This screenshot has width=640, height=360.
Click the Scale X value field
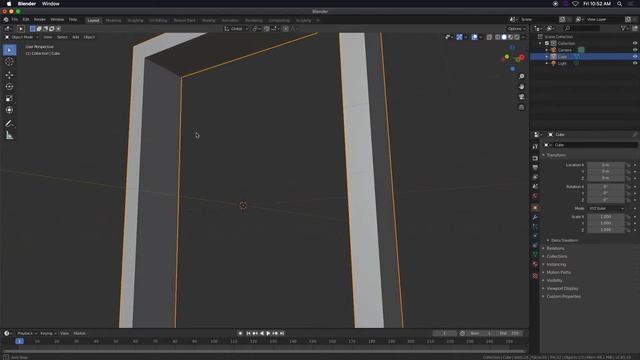[x=606, y=217]
